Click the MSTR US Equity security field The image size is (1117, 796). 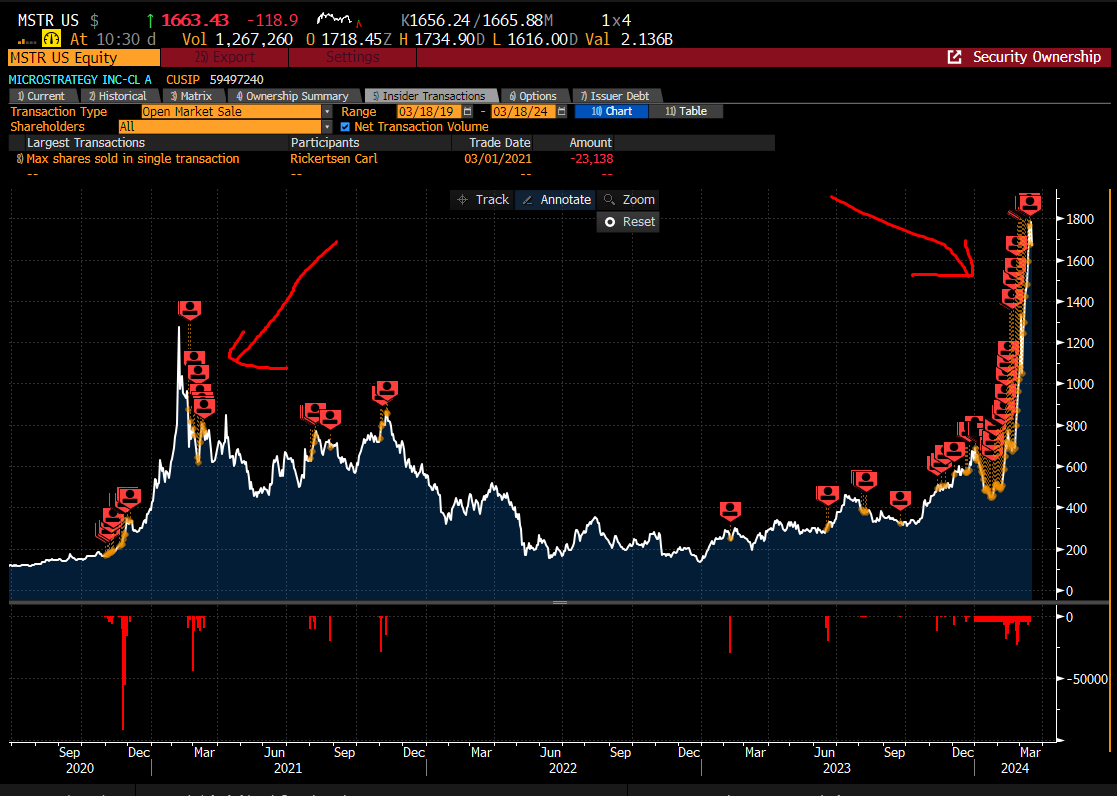(x=84, y=58)
